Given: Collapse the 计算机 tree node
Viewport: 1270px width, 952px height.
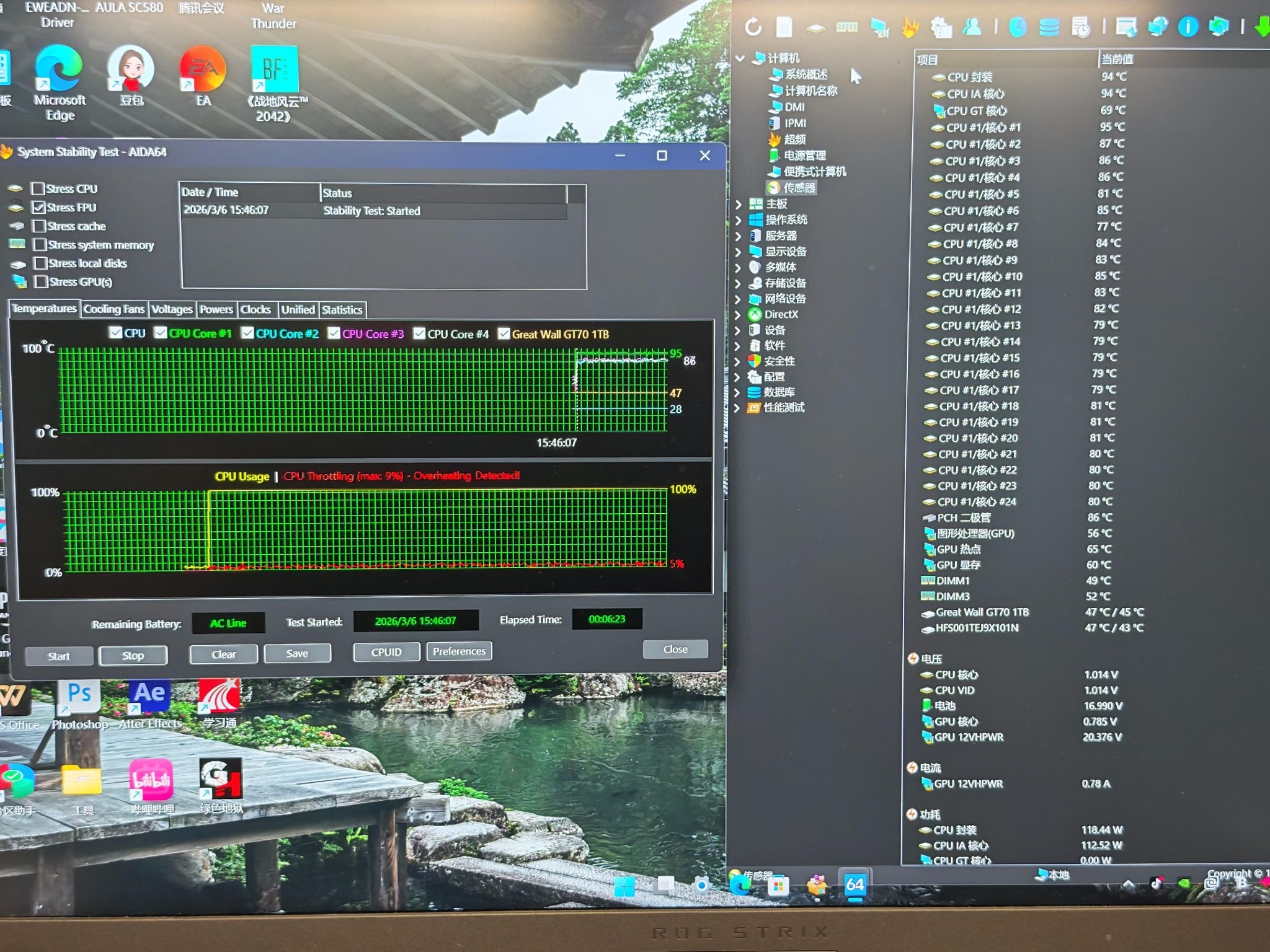Looking at the screenshot, I should pos(740,58).
